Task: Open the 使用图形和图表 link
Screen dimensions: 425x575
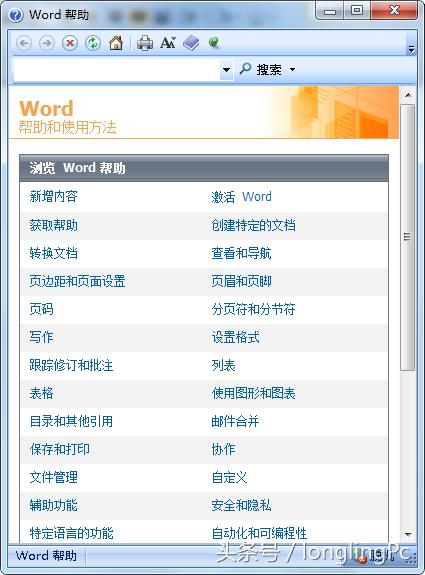Action: click(253, 393)
